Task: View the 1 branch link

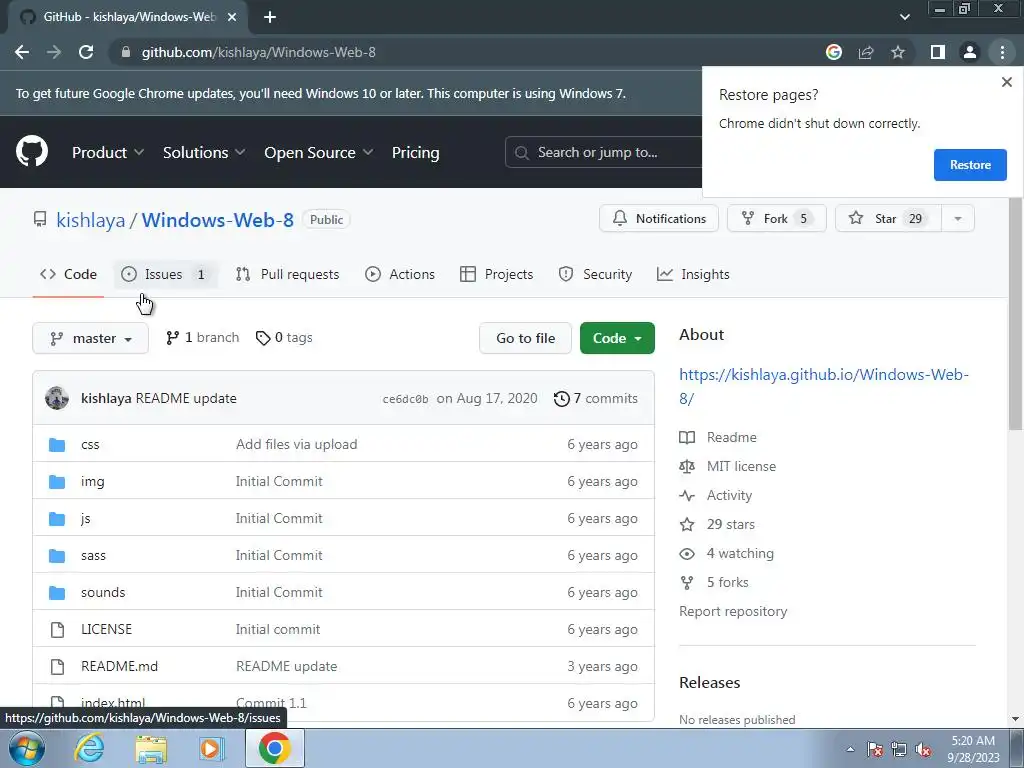Action: pos(202,338)
